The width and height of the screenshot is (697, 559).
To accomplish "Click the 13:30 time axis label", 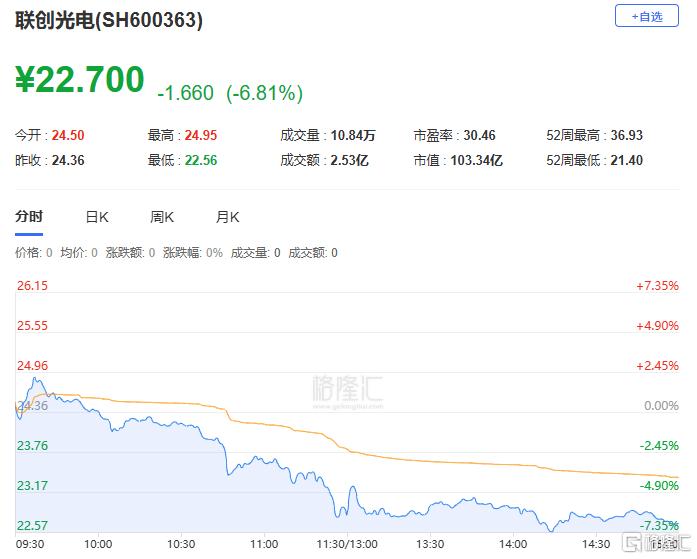I will tap(430, 544).
